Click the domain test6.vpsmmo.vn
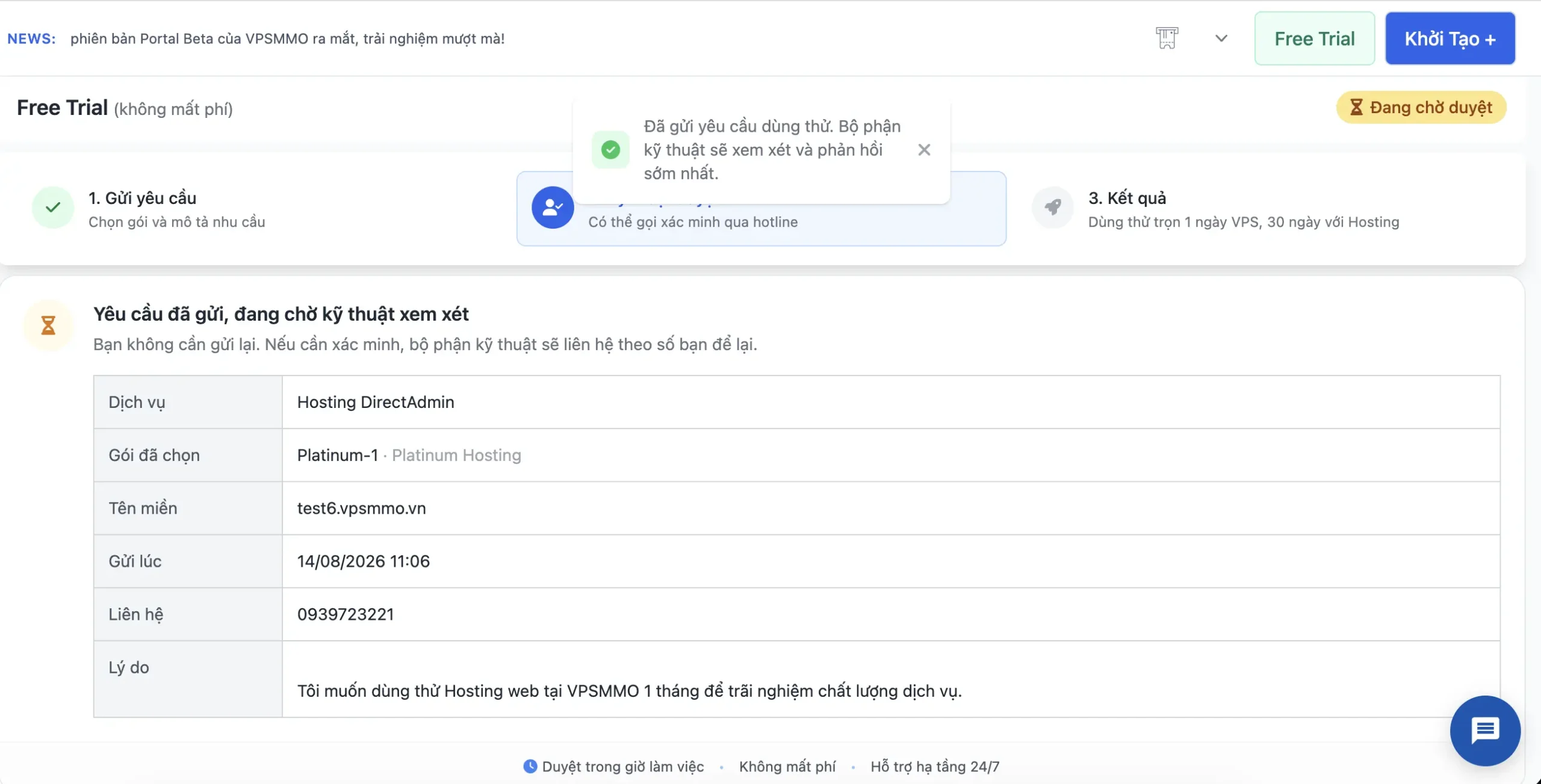Image resolution: width=1541 pixels, height=784 pixels. click(x=362, y=508)
